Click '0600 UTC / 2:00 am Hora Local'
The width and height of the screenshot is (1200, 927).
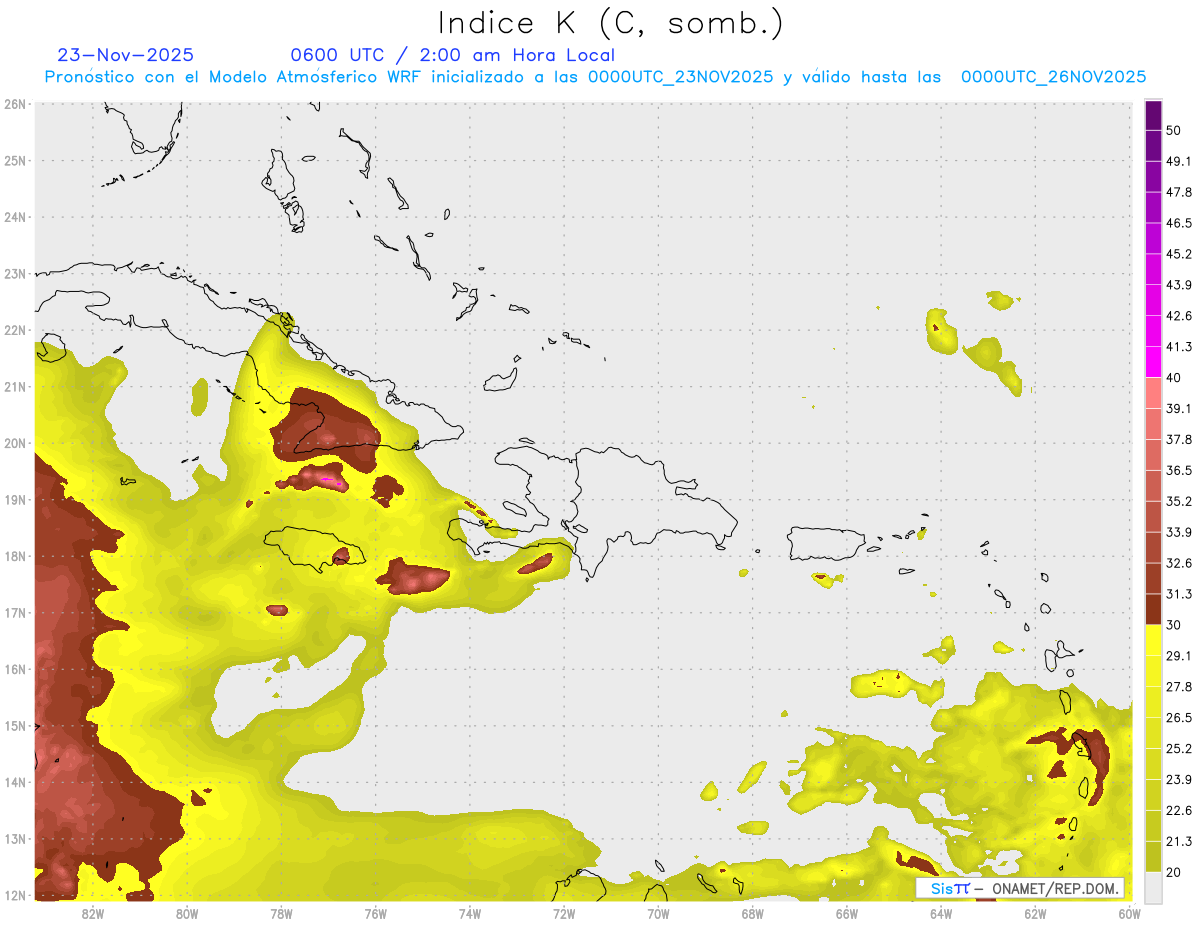[452, 55]
